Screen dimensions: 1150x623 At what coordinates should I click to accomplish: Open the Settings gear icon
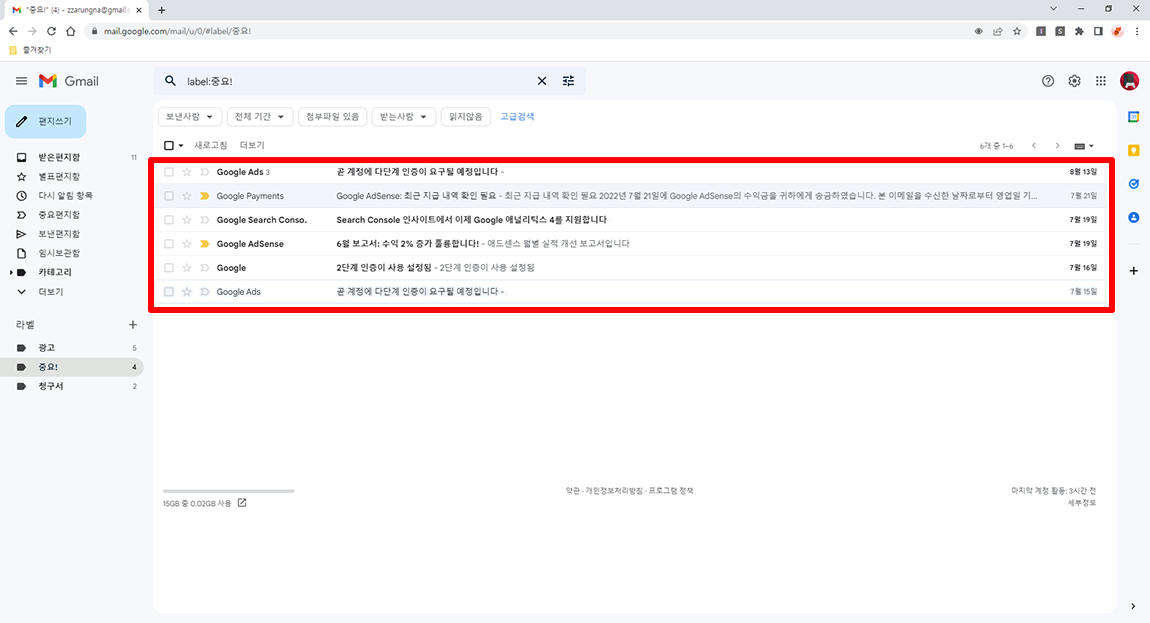[x=1074, y=81]
